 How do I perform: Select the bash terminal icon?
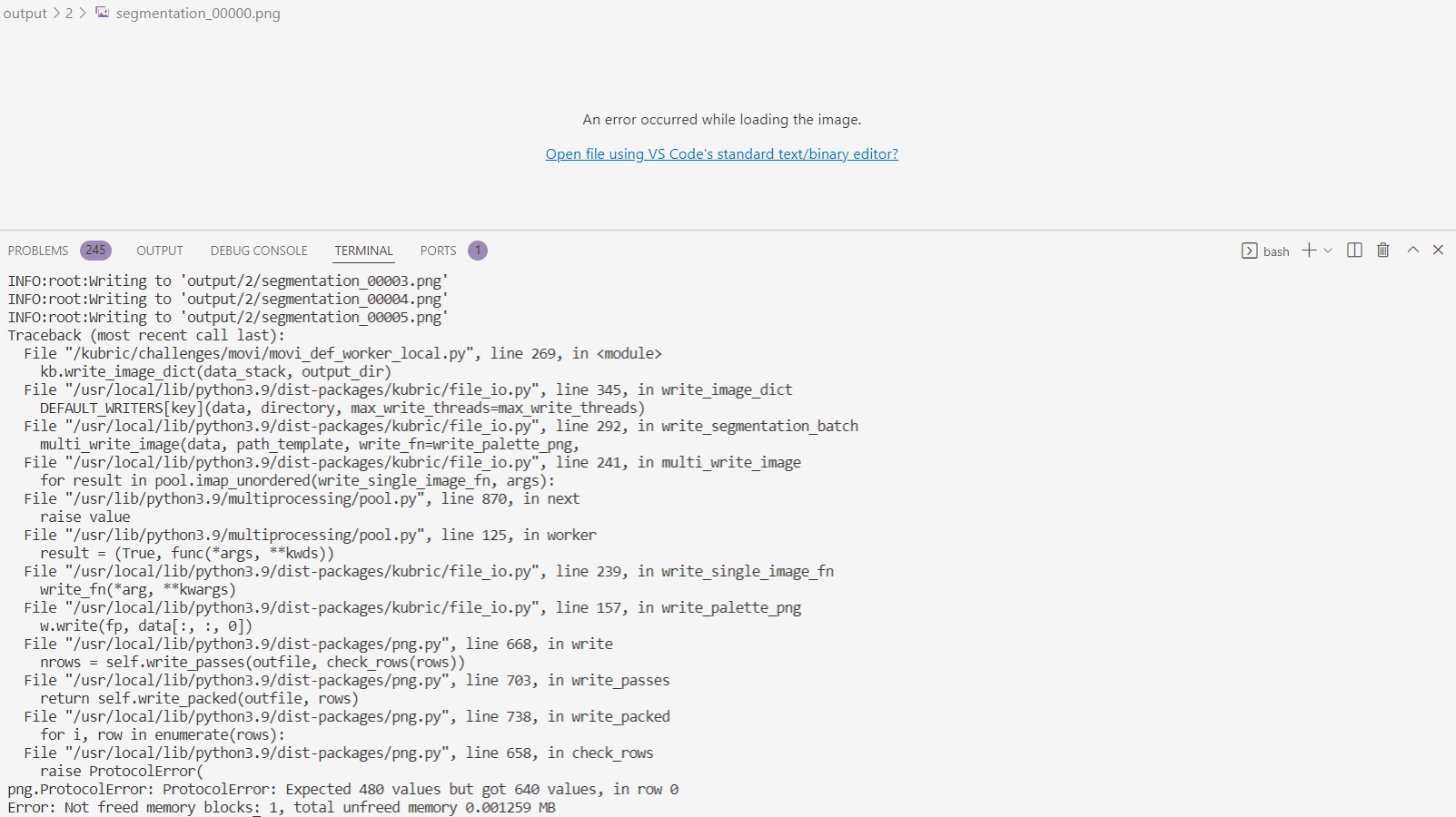1250,251
